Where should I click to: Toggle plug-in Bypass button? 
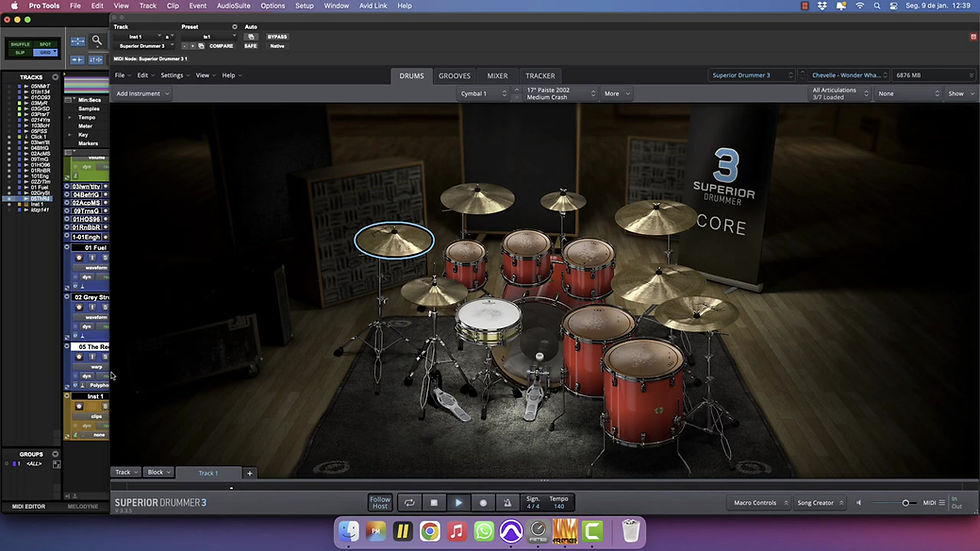click(277, 37)
